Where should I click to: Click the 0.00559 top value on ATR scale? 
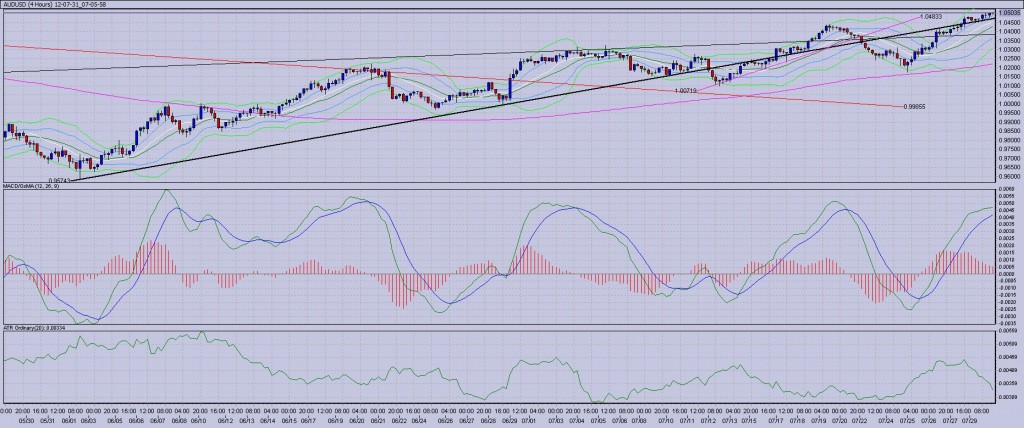(x=1008, y=332)
